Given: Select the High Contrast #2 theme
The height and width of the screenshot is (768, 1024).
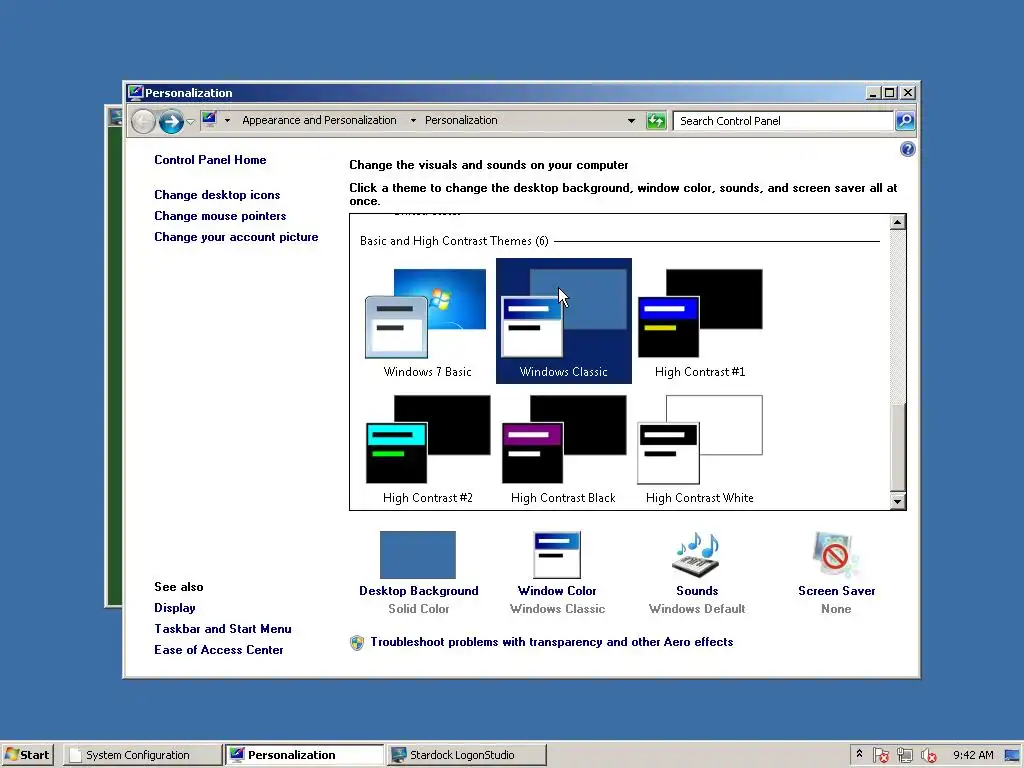Looking at the screenshot, I should [x=427, y=448].
